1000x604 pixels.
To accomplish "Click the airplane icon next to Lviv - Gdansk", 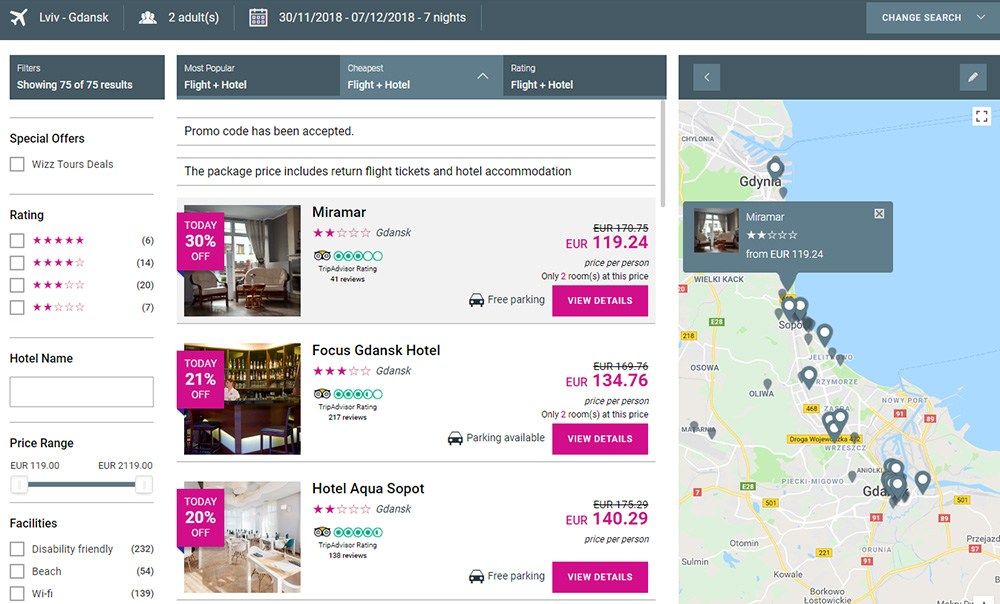I will click(18, 17).
